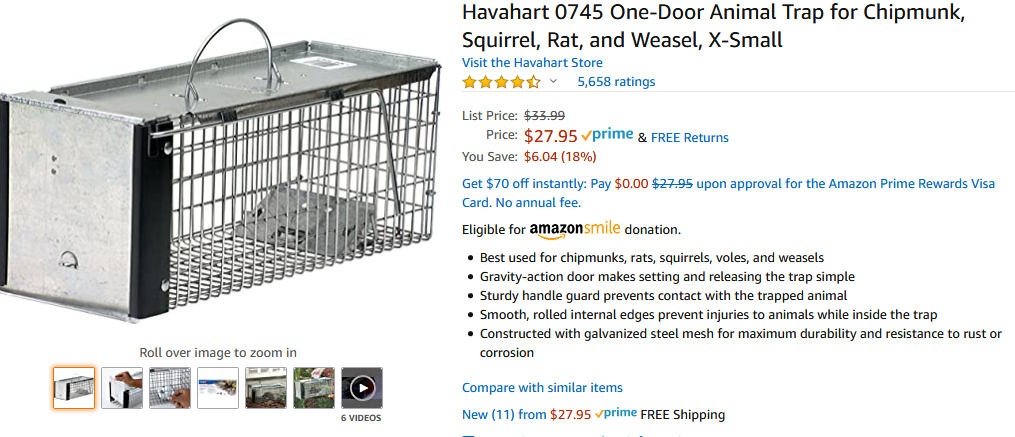Select thumbnail of trap set outdoors
The height and width of the screenshot is (437, 1015).
pos(266,388)
